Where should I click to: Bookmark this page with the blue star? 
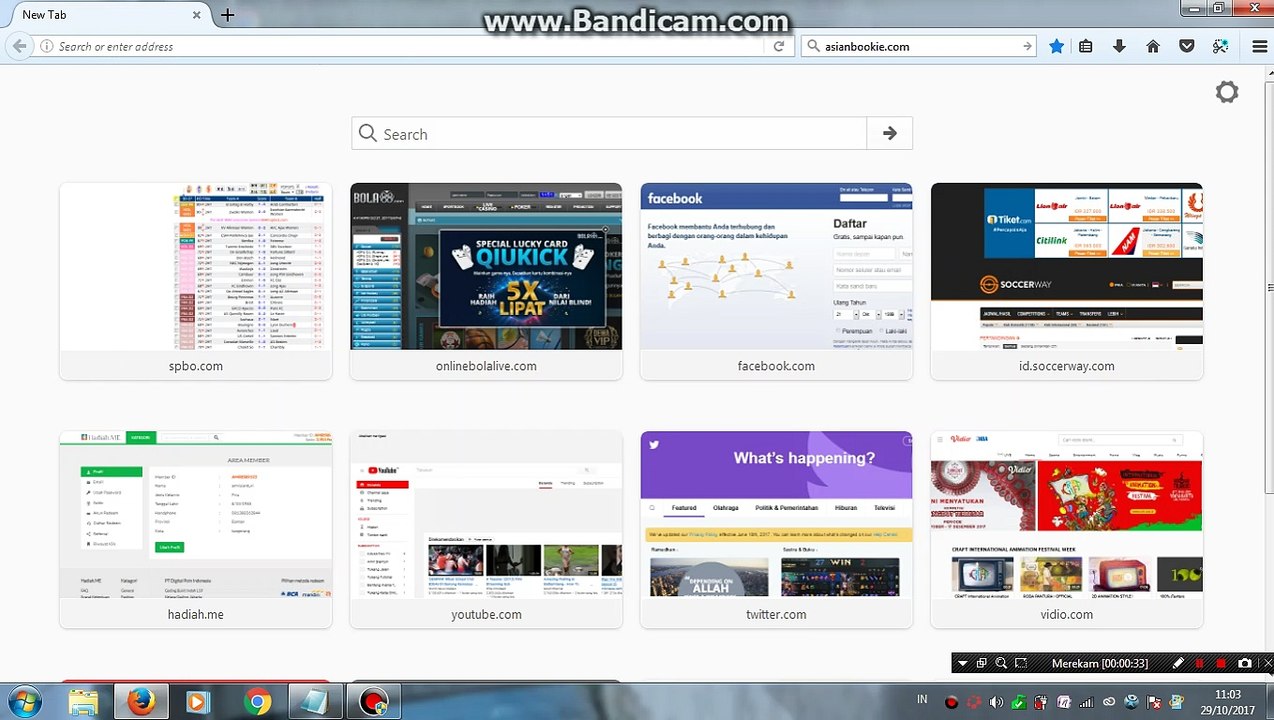point(1056,46)
